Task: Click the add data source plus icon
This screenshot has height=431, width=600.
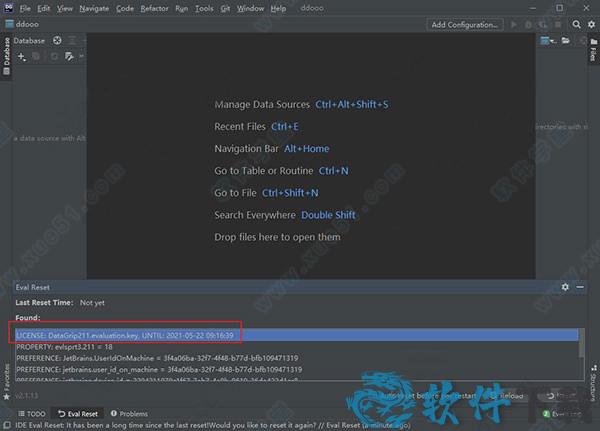Action: click(x=19, y=56)
